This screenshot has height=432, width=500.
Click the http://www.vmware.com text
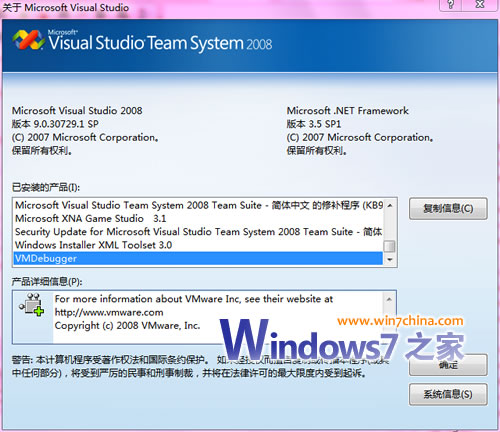click(x=109, y=312)
